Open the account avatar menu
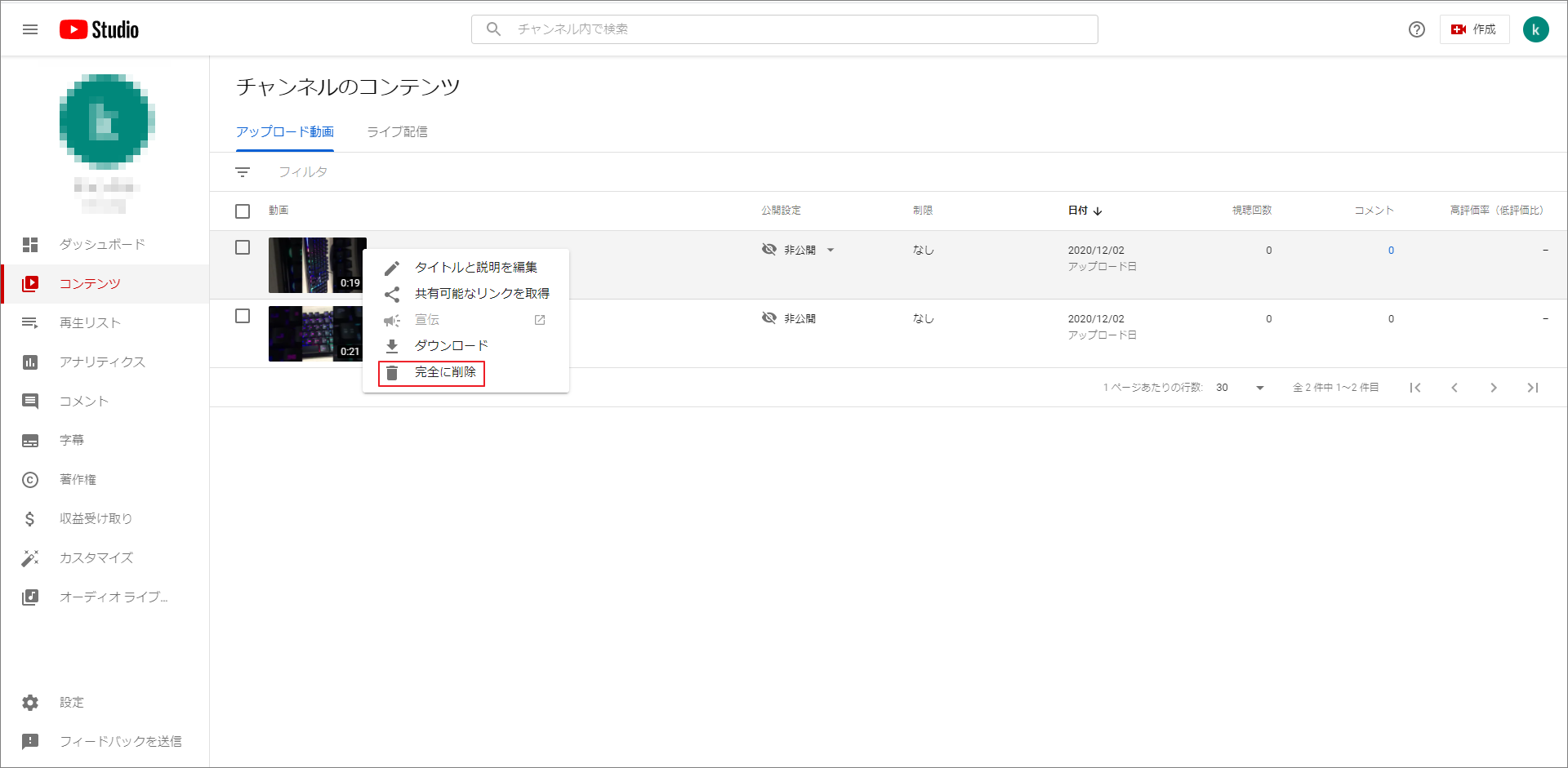 [x=1535, y=29]
